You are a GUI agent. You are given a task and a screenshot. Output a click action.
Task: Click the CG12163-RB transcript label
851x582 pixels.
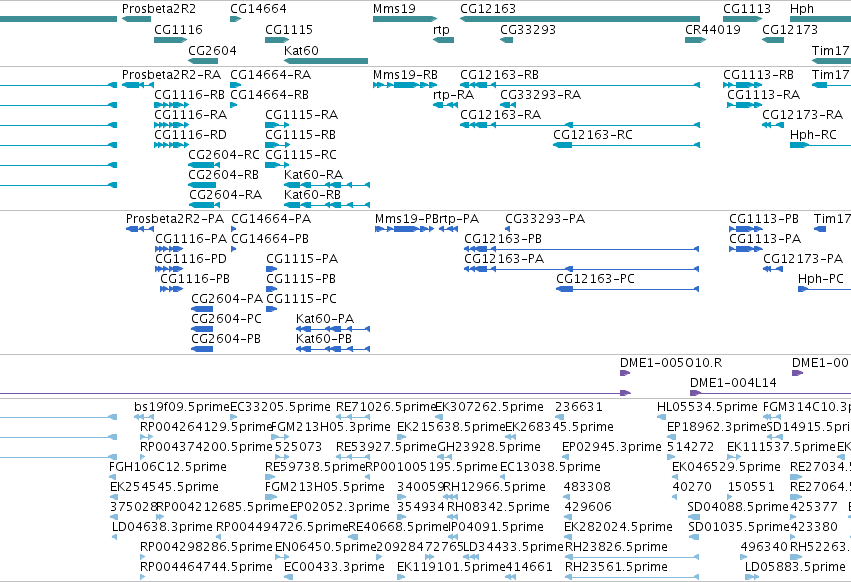tap(499, 74)
